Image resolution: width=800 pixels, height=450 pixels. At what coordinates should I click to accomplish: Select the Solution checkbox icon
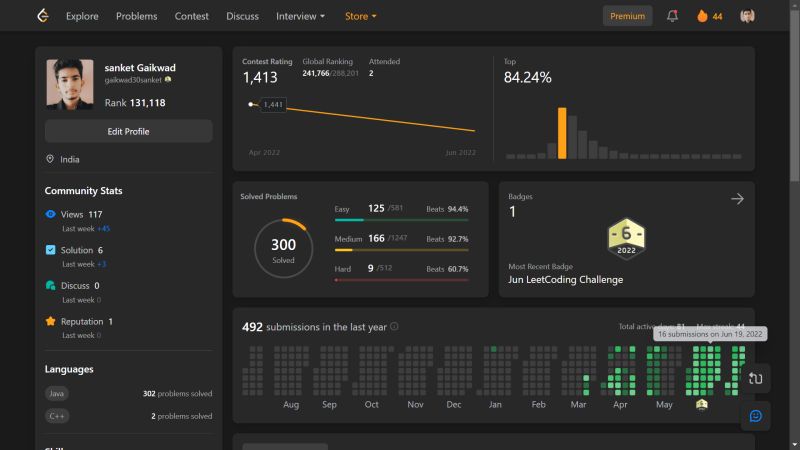(50, 250)
